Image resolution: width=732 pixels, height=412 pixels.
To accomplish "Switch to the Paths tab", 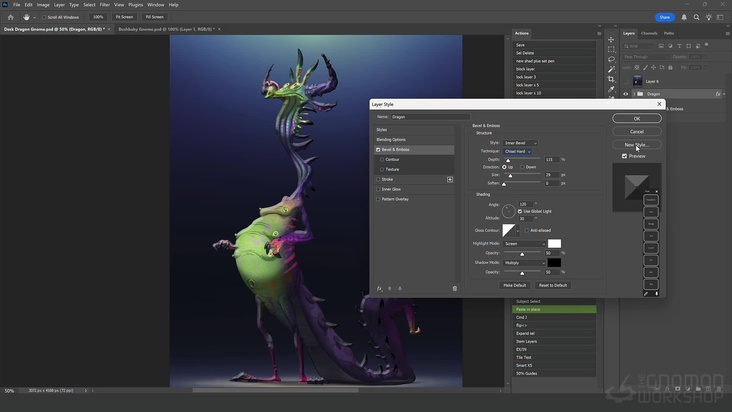I will (669, 34).
